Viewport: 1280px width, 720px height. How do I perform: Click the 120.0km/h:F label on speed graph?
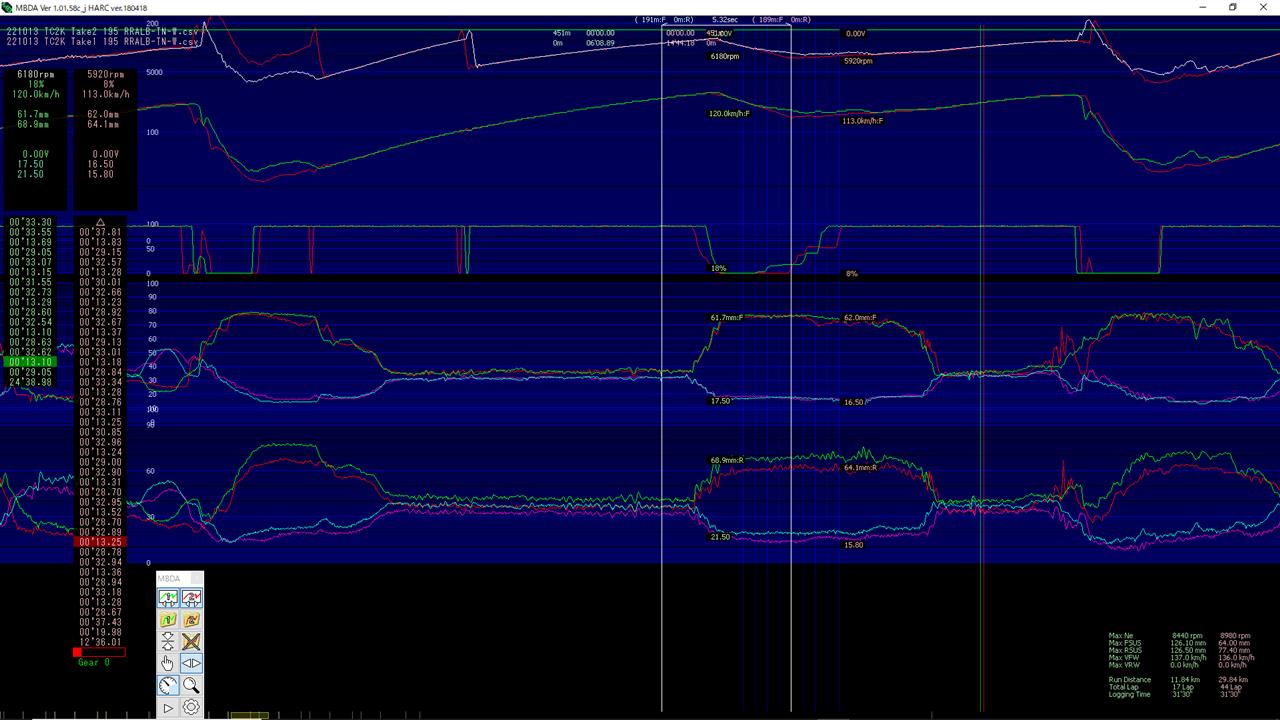pyautogui.click(x=729, y=114)
